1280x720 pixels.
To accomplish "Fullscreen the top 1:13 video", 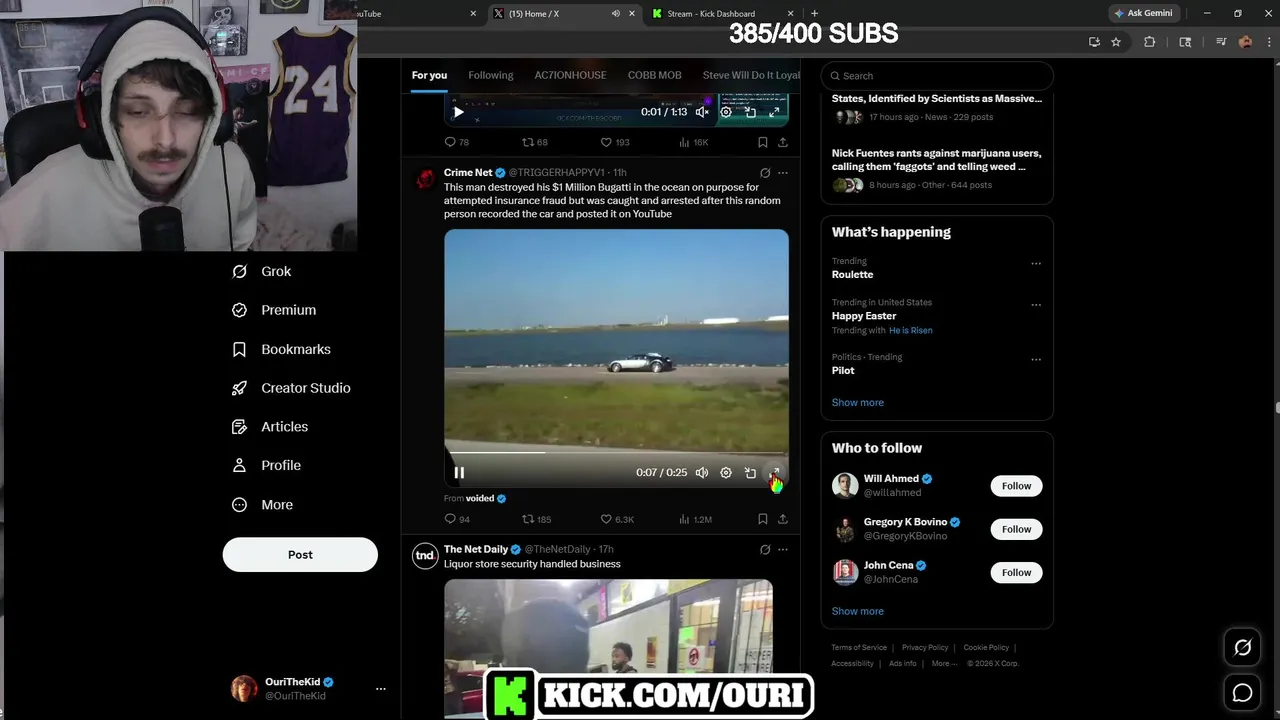I will tap(774, 112).
